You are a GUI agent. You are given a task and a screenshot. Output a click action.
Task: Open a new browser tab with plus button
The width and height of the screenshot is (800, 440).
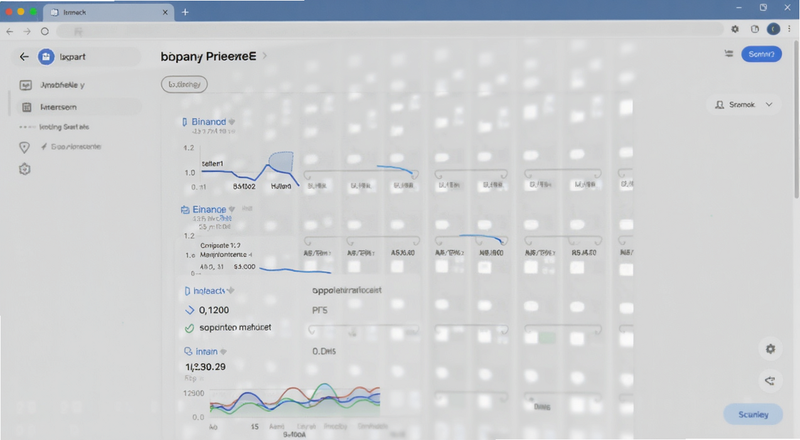coord(185,12)
